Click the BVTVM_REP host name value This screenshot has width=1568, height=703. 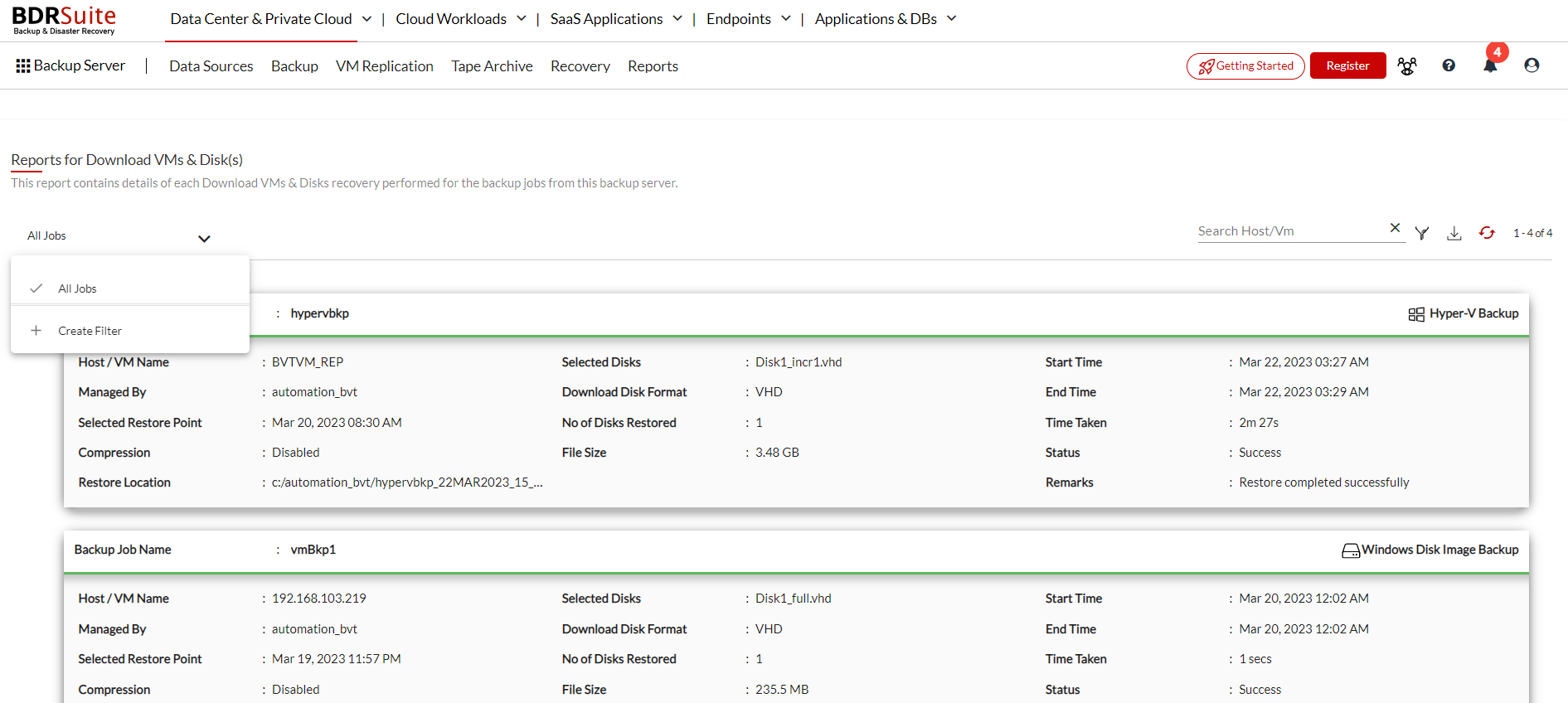[x=308, y=362]
